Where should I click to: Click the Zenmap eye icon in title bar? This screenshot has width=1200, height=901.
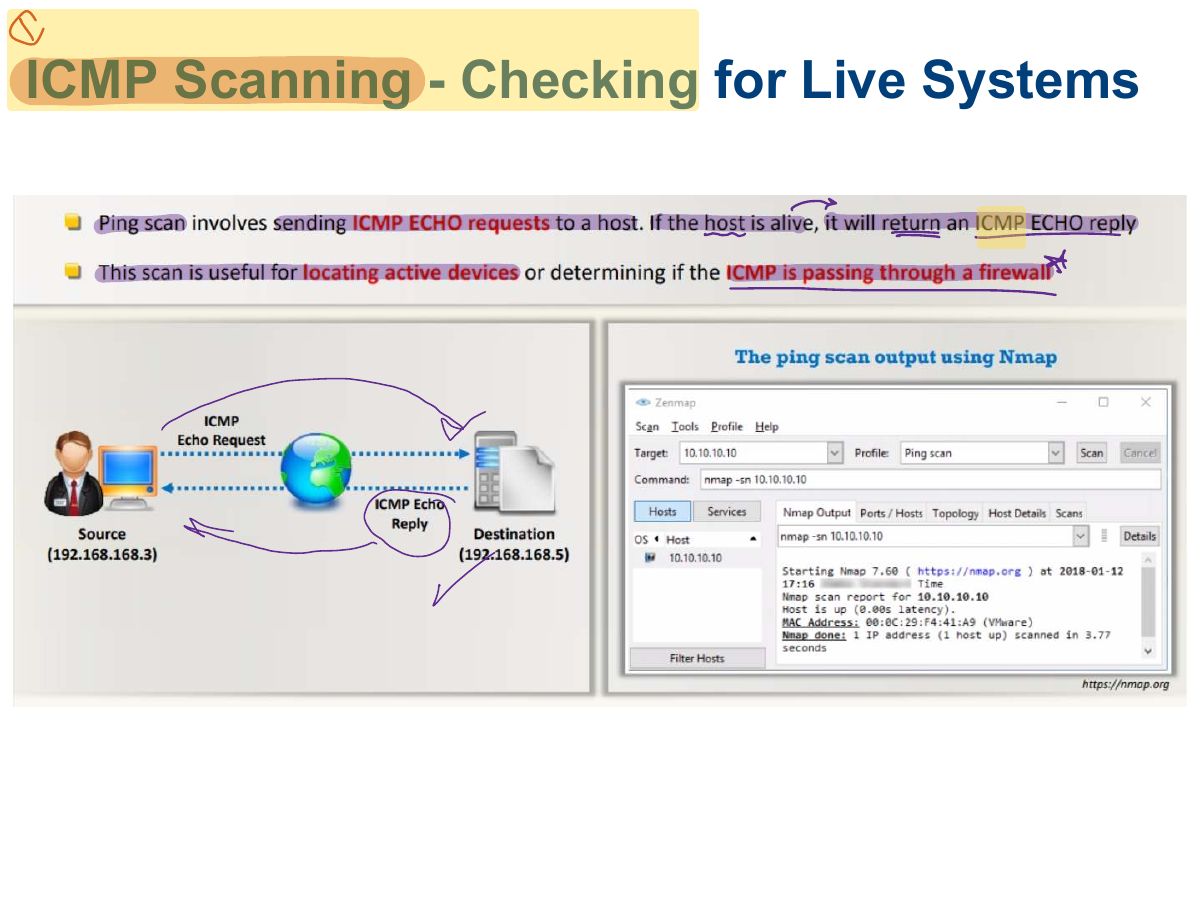tap(643, 402)
